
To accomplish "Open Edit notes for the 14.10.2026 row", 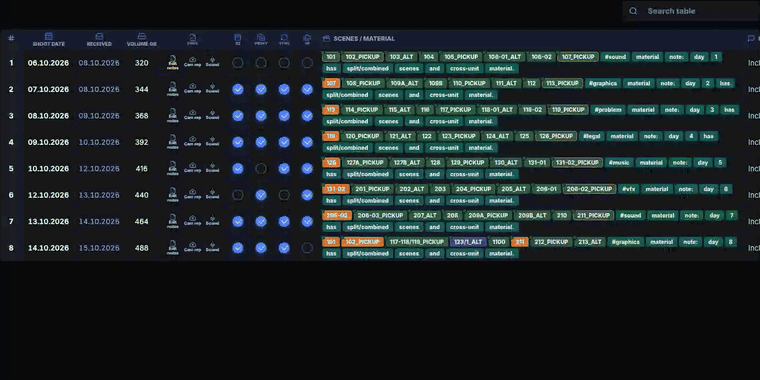I will tap(173, 248).
